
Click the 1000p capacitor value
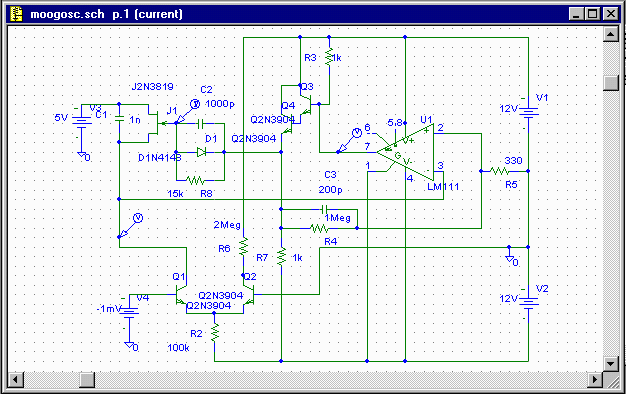coord(220,104)
